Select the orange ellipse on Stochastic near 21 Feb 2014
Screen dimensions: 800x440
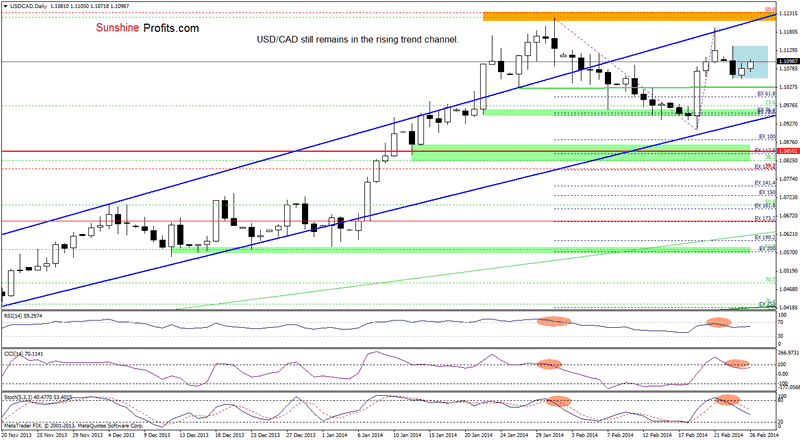[728, 400]
